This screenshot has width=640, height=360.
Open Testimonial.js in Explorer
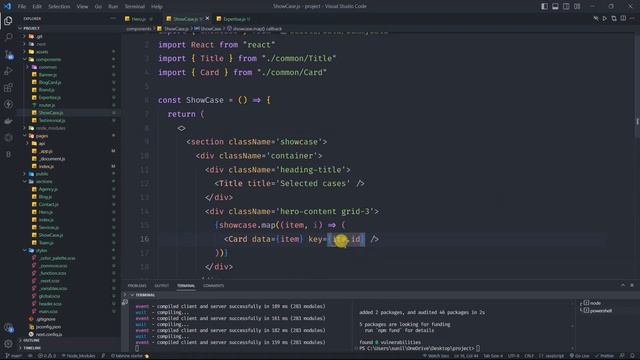tap(68, 120)
